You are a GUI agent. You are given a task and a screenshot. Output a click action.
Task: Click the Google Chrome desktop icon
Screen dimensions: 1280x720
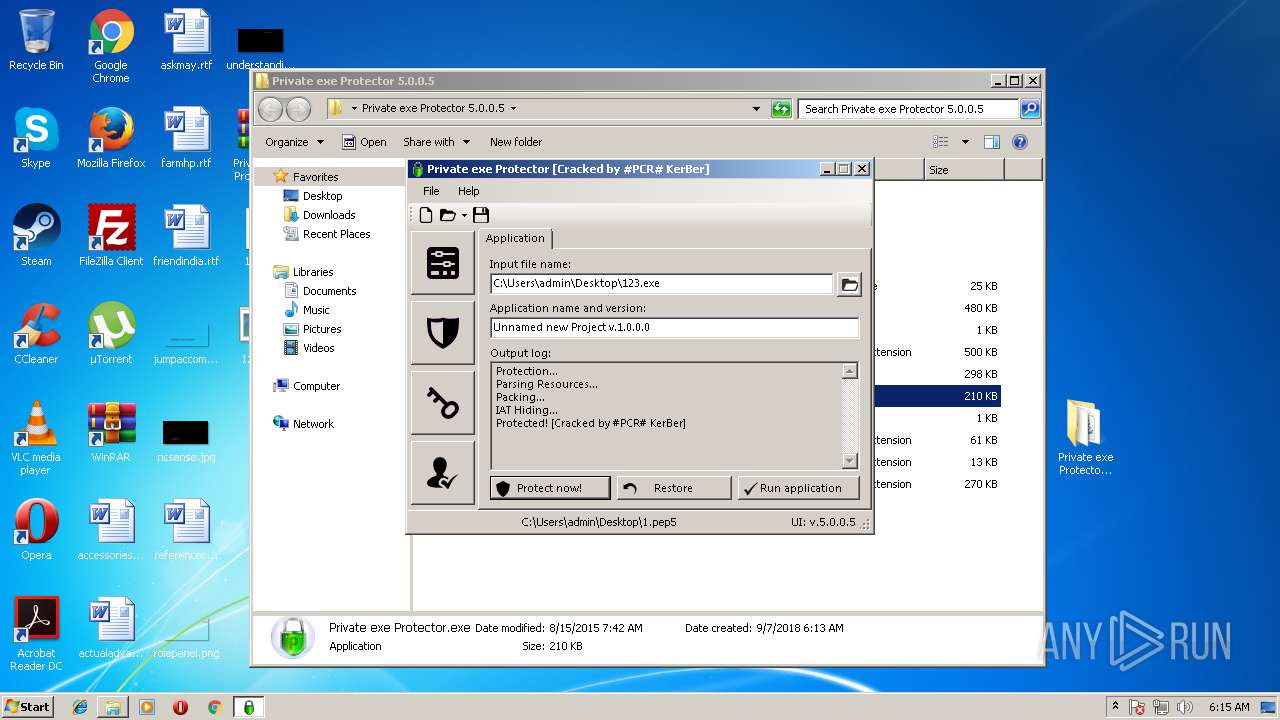(x=111, y=47)
